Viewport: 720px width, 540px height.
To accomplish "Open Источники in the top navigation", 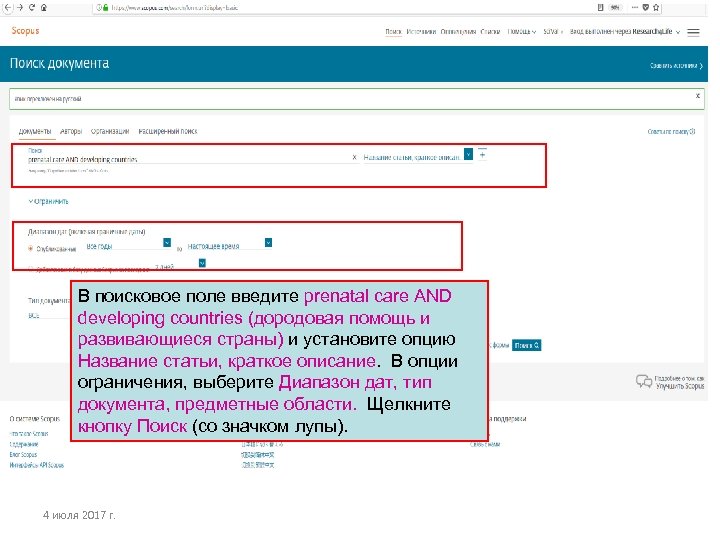I will [421, 32].
